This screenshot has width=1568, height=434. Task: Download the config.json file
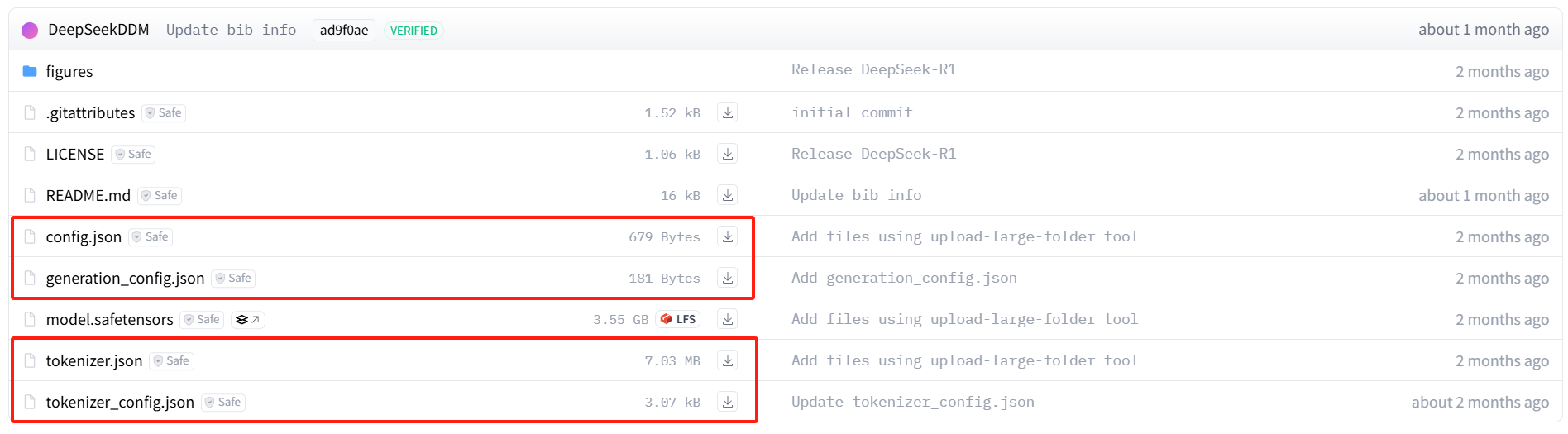(x=728, y=236)
